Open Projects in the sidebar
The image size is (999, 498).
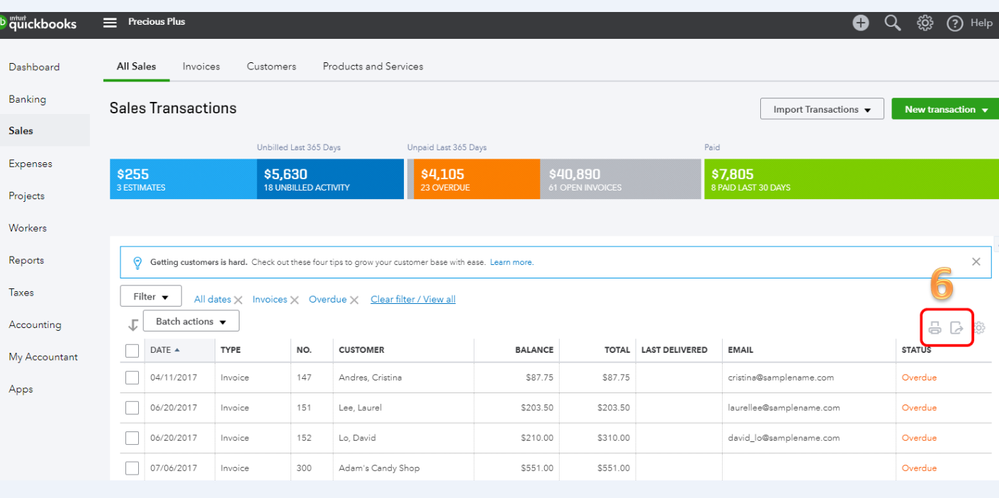pos(27,196)
